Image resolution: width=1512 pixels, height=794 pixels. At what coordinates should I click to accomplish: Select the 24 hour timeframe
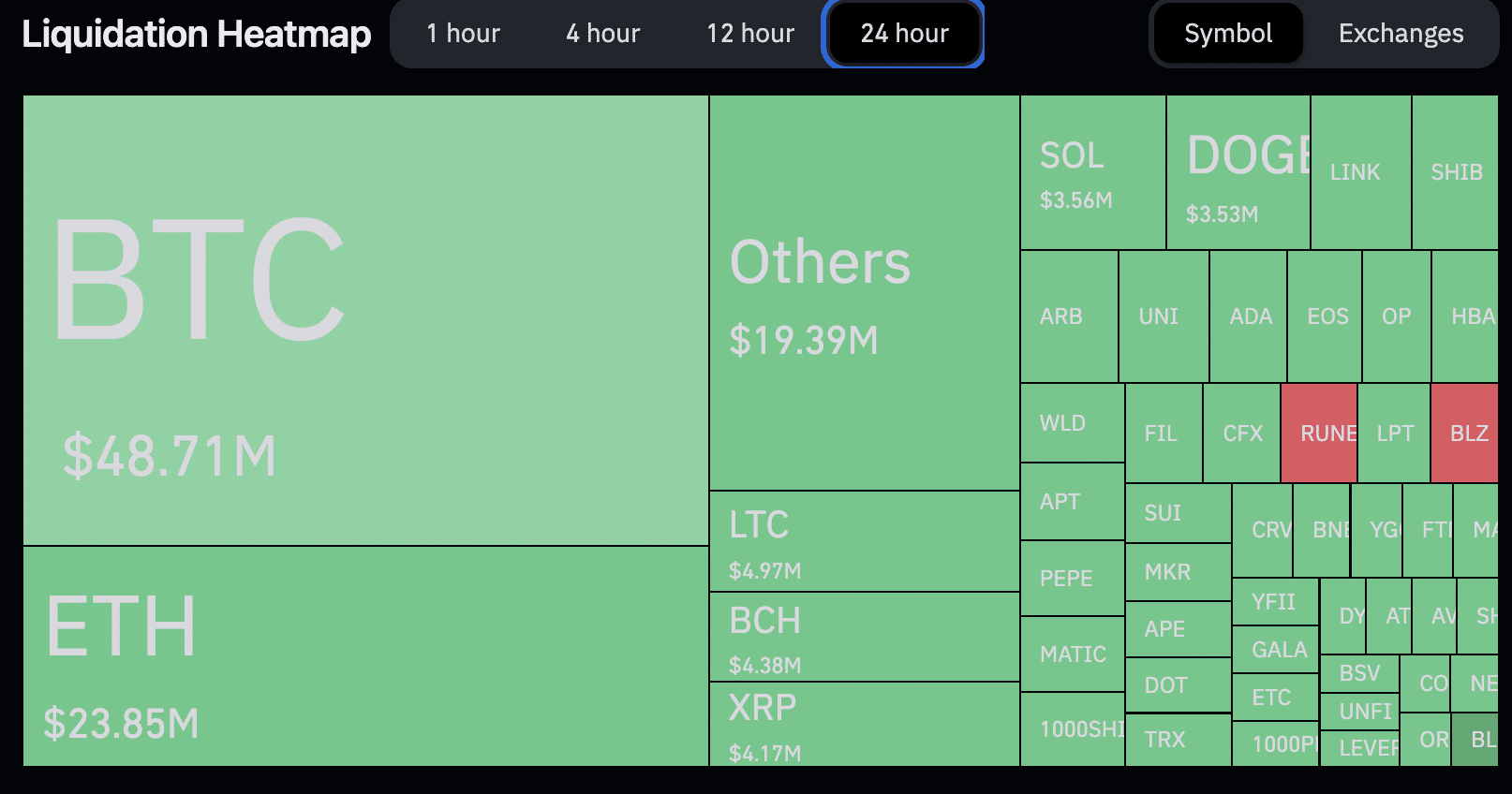coord(904,34)
